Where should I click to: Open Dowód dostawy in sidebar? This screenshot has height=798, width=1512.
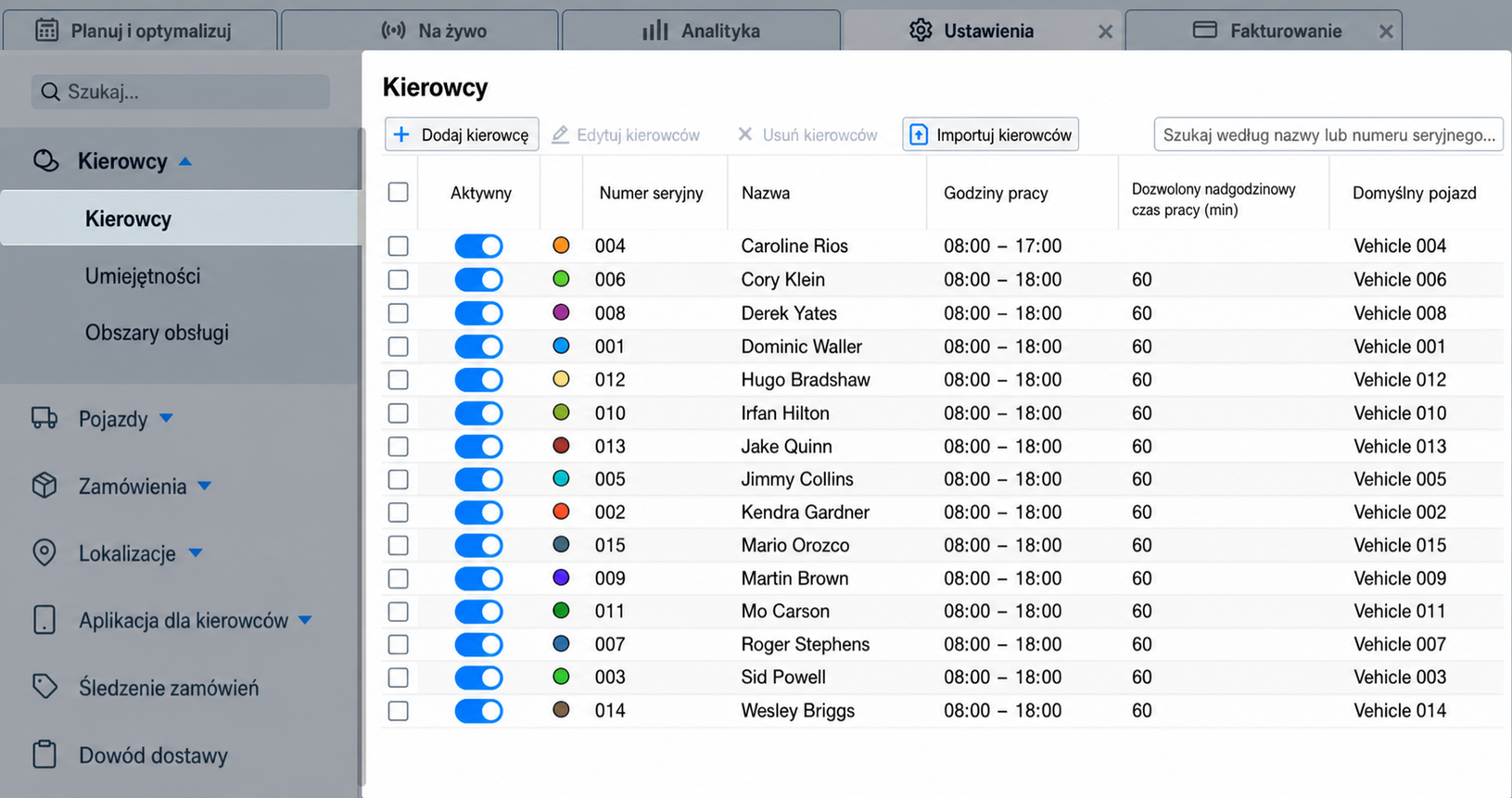point(153,755)
